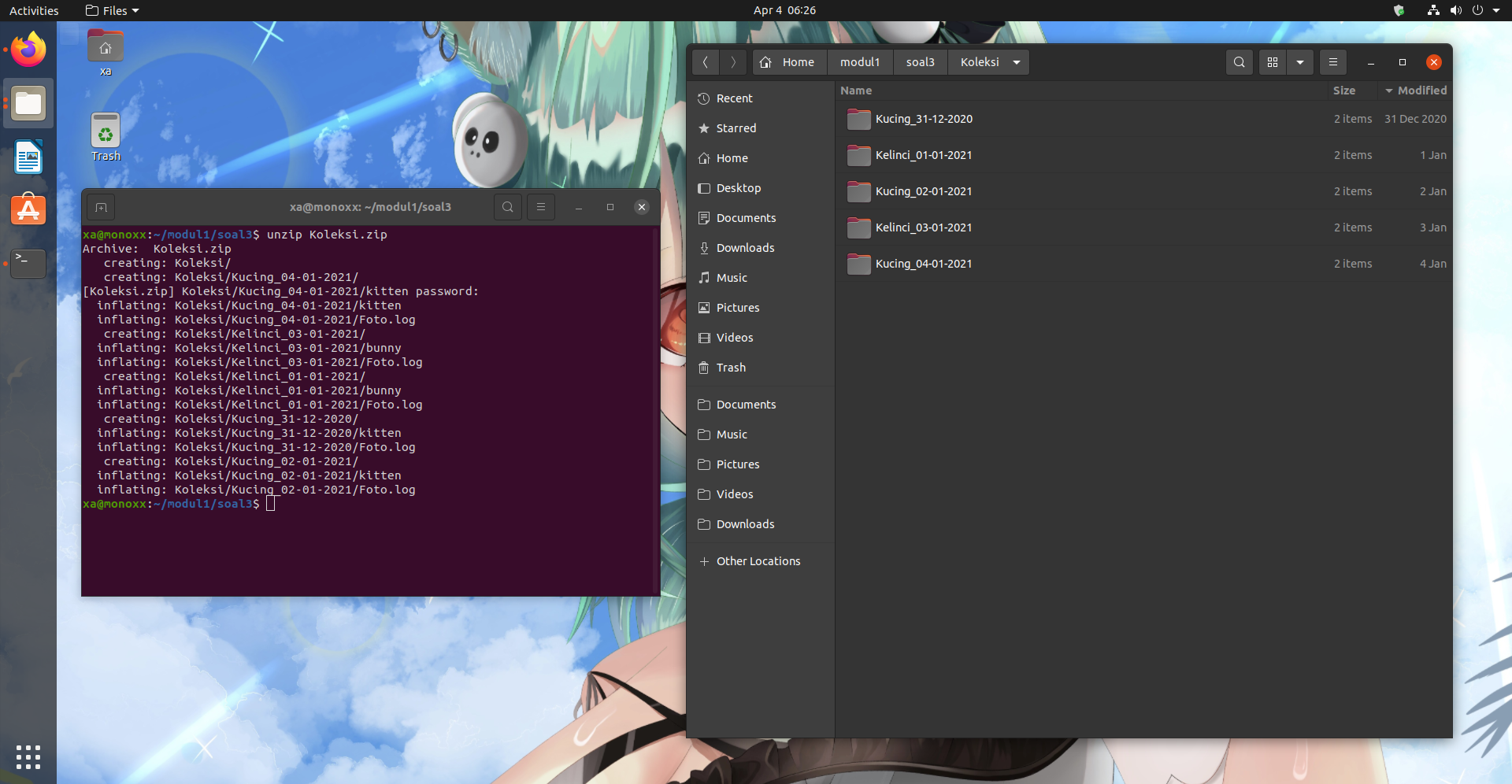
Task: Select the Kucing_31-12-2020 folder name
Action: (x=924, y=119)
